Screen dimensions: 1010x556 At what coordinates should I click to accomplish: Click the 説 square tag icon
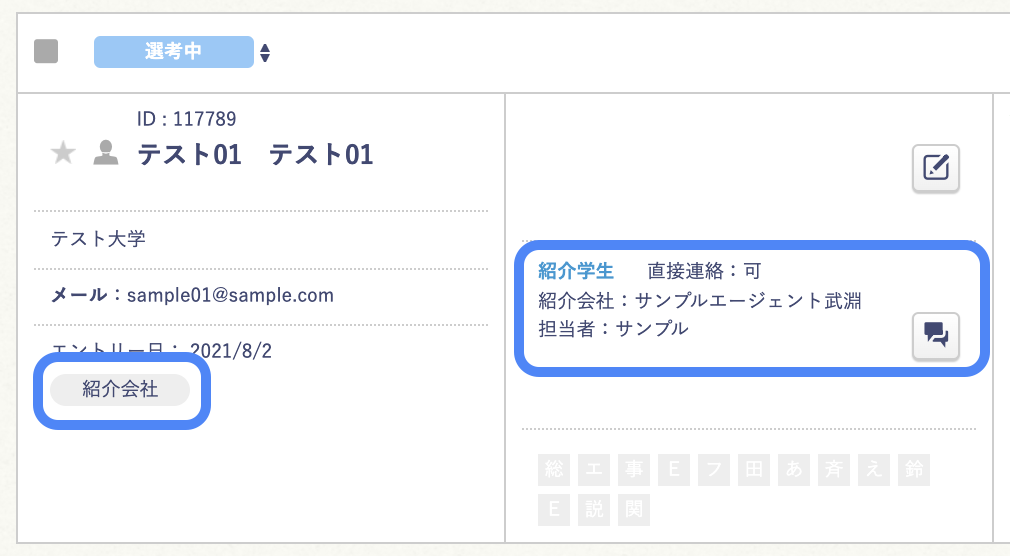(594, 510)
